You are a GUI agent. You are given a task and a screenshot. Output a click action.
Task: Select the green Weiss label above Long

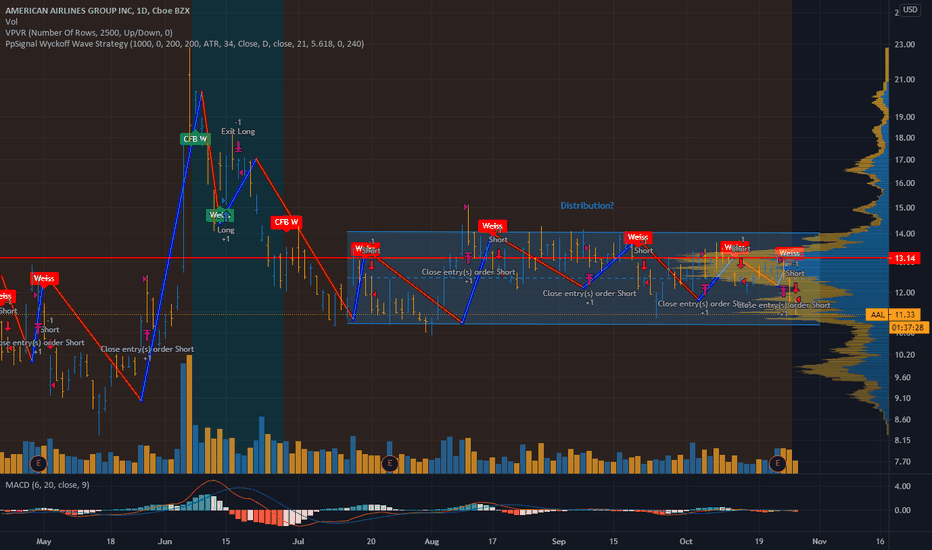219,215
